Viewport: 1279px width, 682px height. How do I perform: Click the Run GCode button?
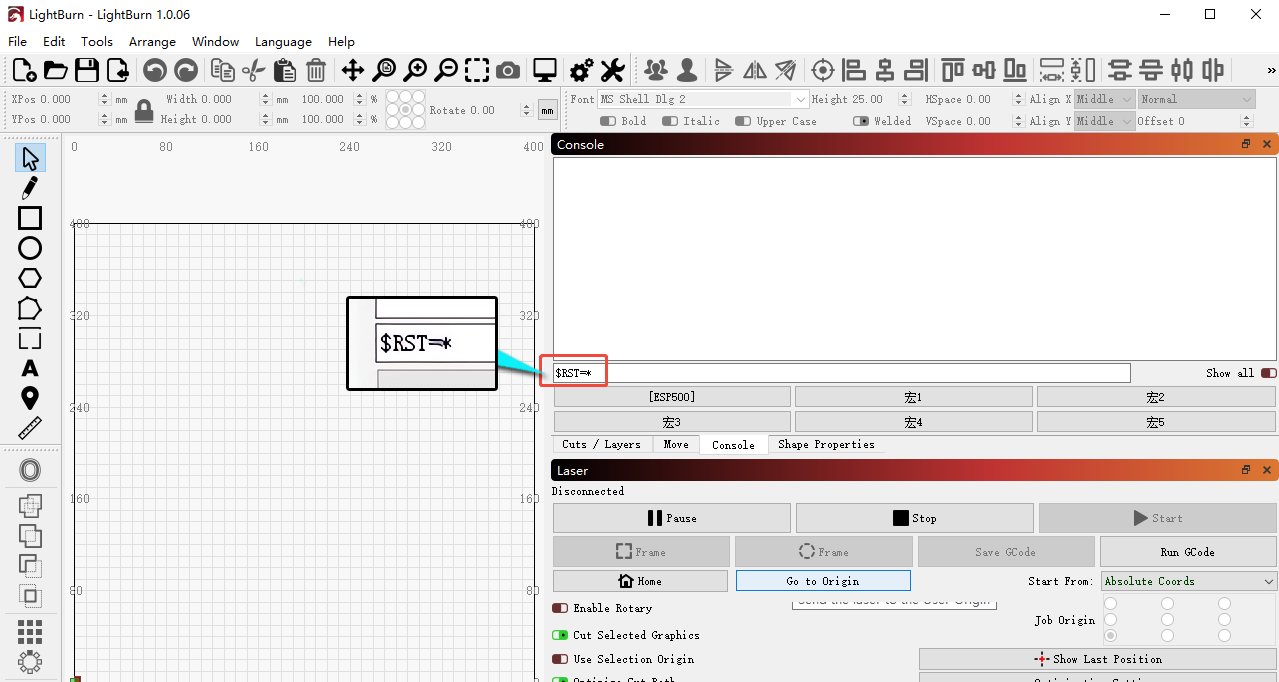[x=1188, y=552]
